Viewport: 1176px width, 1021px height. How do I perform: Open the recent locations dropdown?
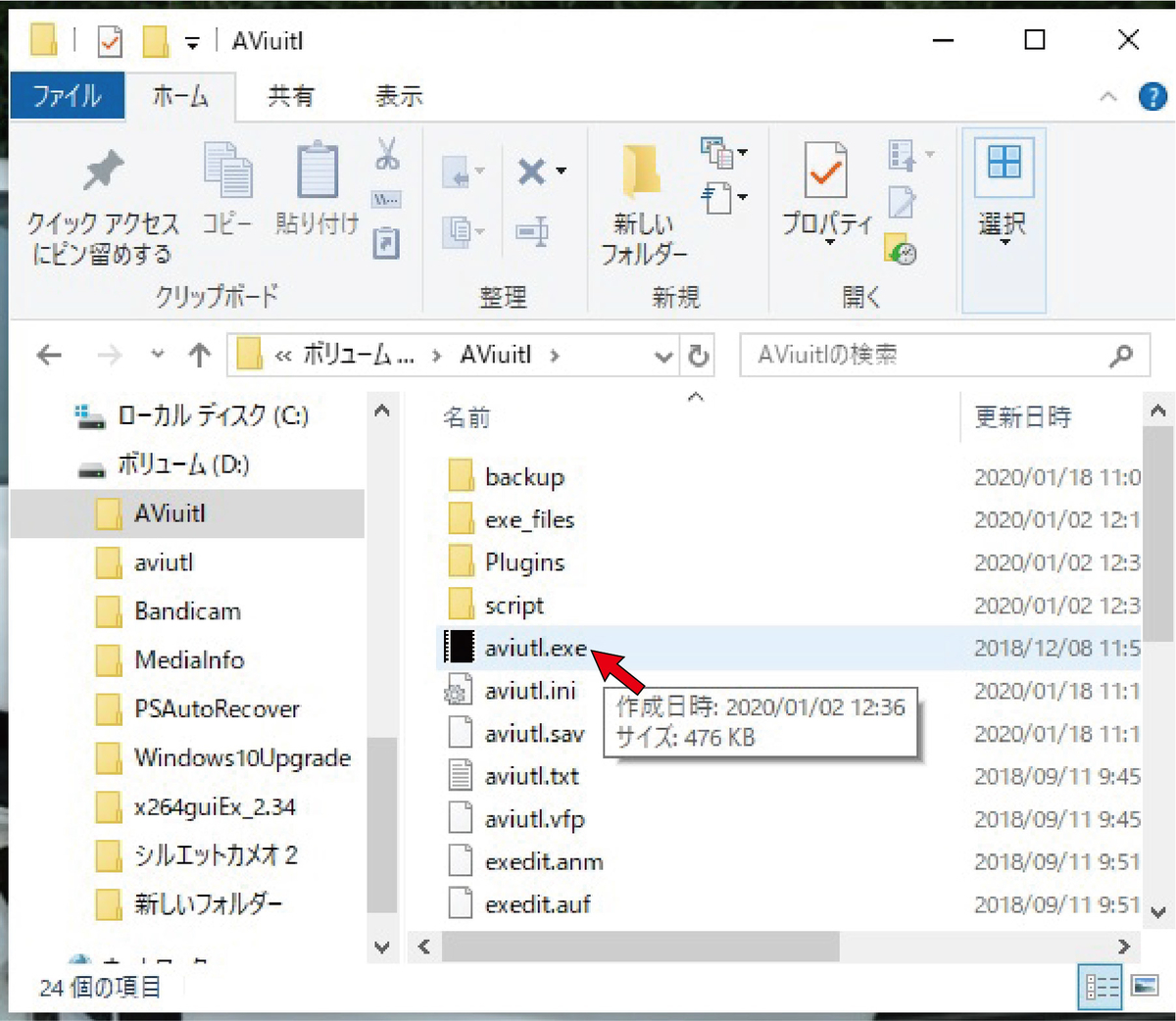click(158, 356)
